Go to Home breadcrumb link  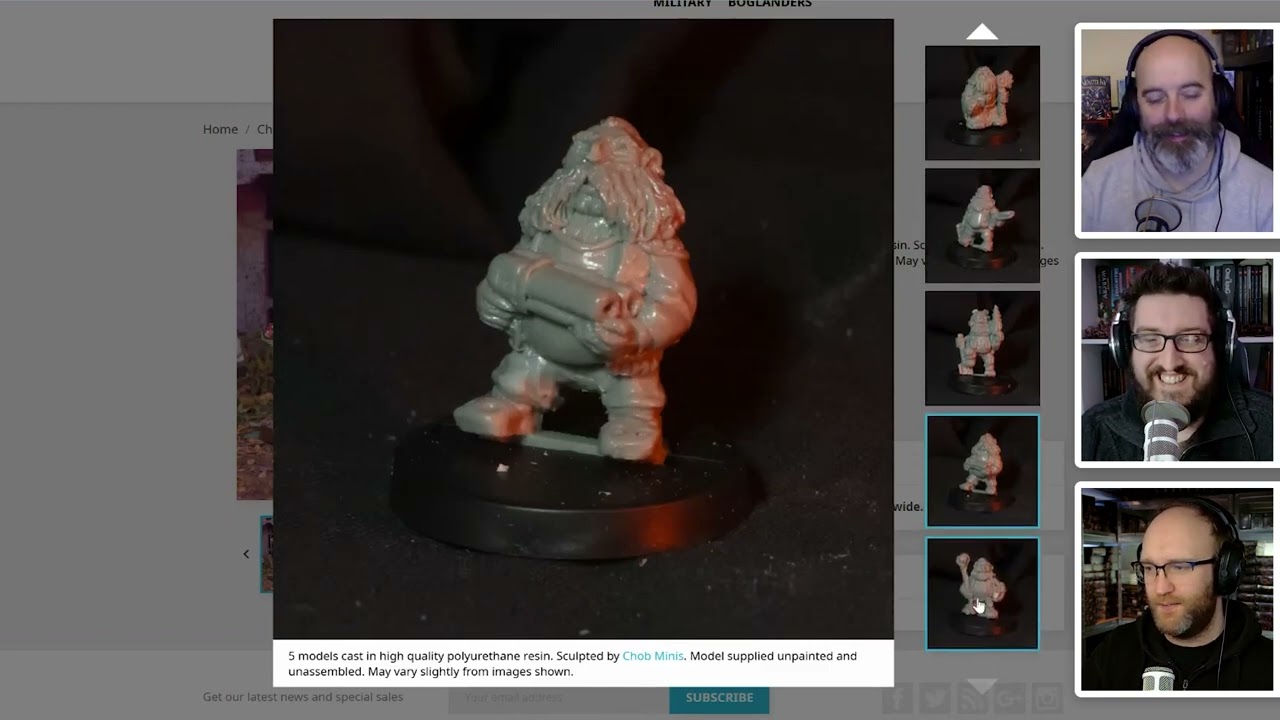[220, 129]
